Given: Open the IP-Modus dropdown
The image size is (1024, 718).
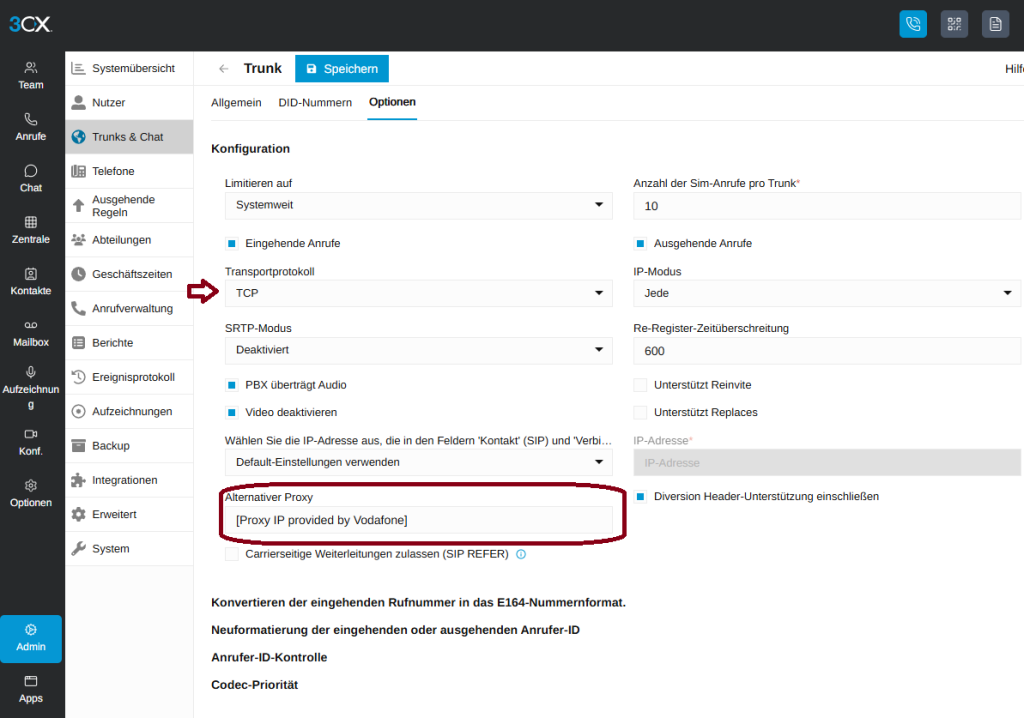Looking at the screenshot, I should click(x=827, y=293).
